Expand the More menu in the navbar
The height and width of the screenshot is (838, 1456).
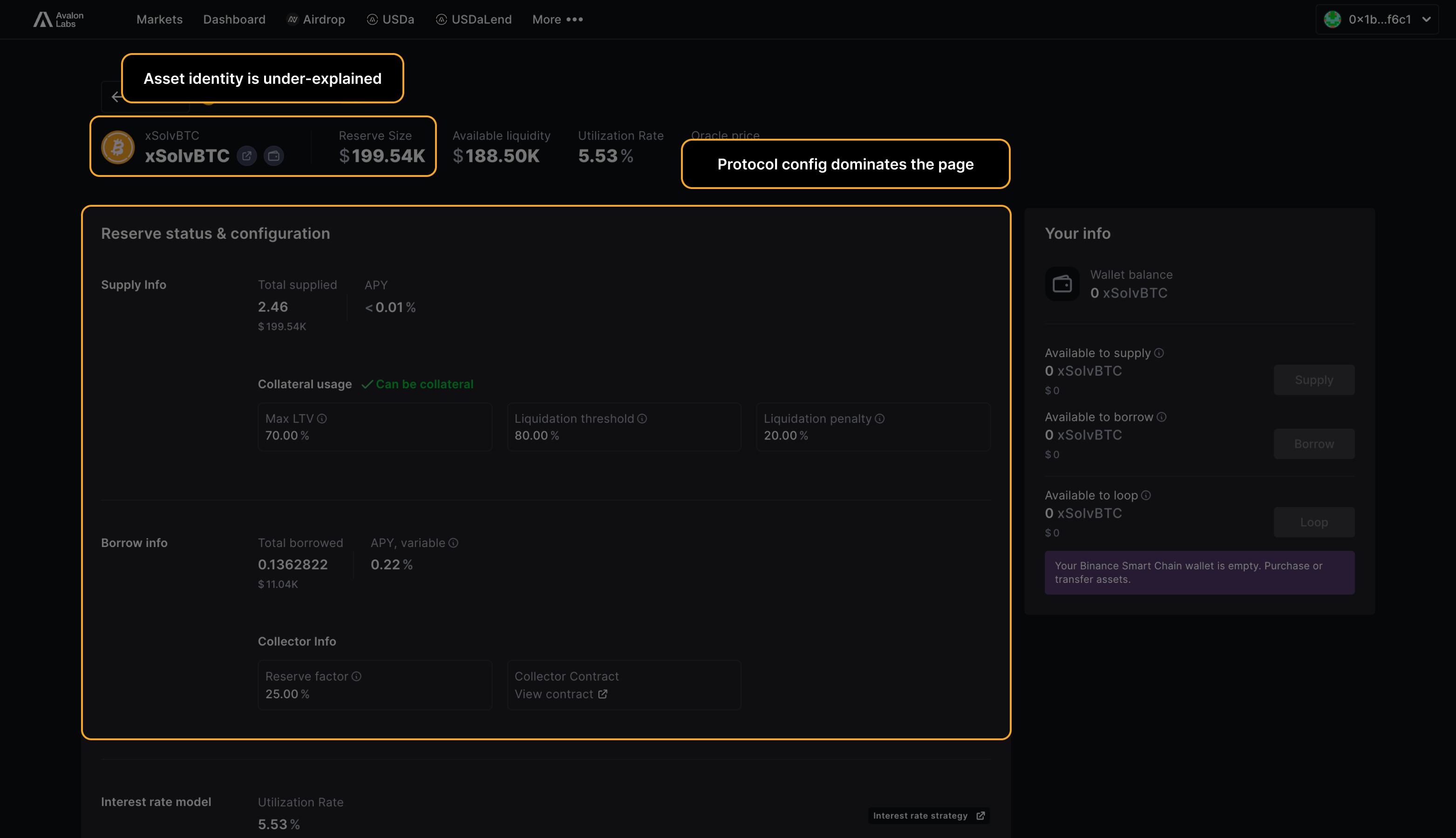point(558,20)
